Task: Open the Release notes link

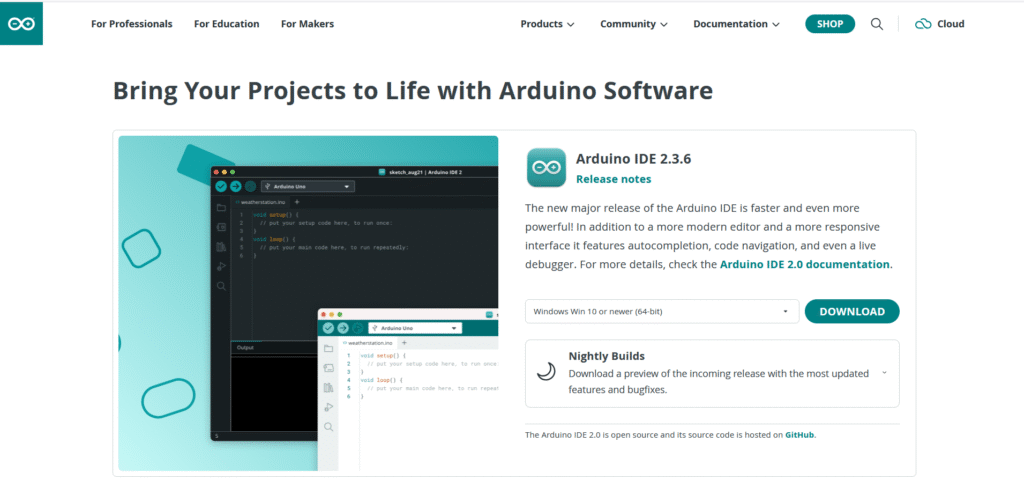Action: pos(613,179)
